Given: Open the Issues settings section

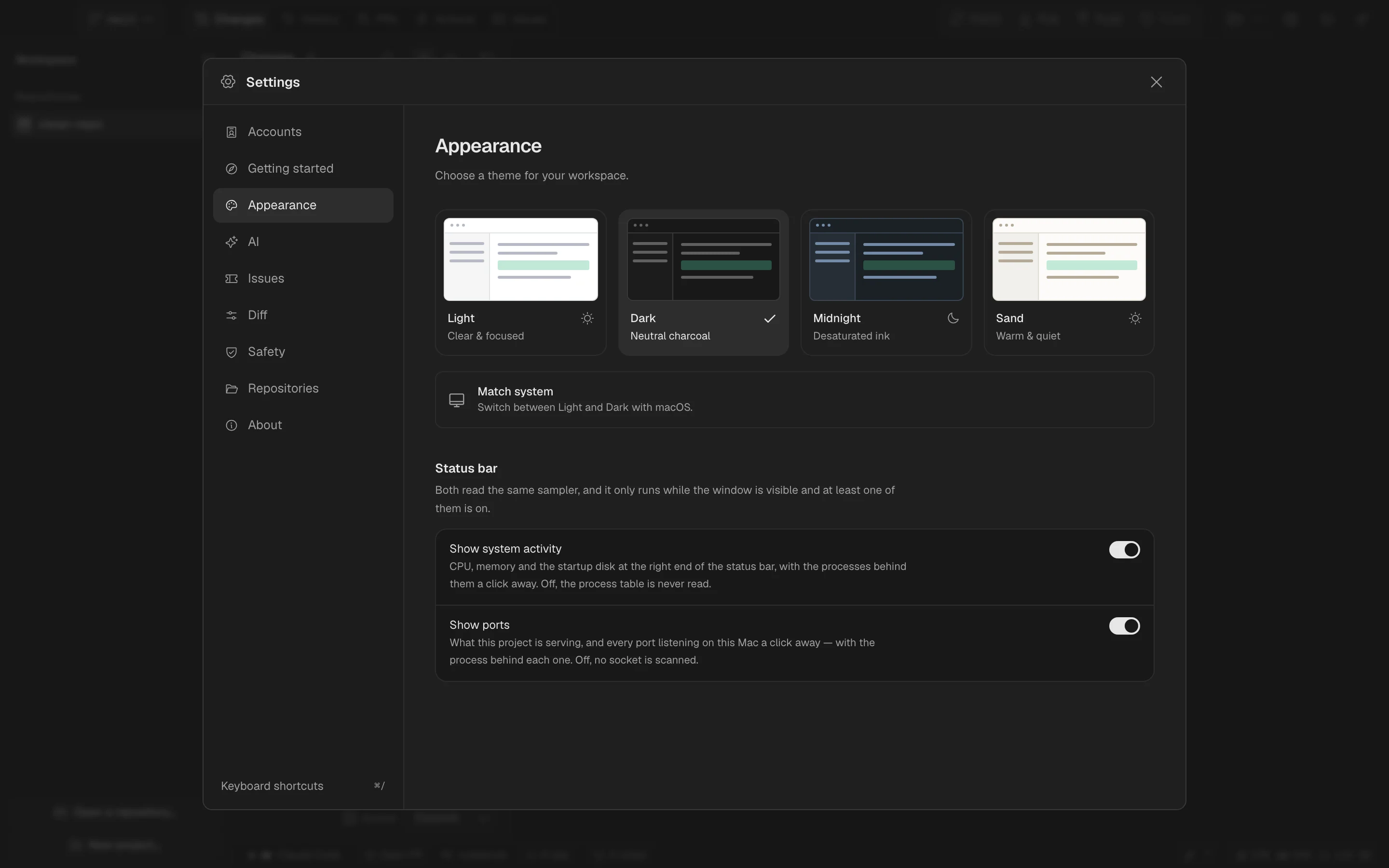Looking at the screenshot, I should pos(303,278).
